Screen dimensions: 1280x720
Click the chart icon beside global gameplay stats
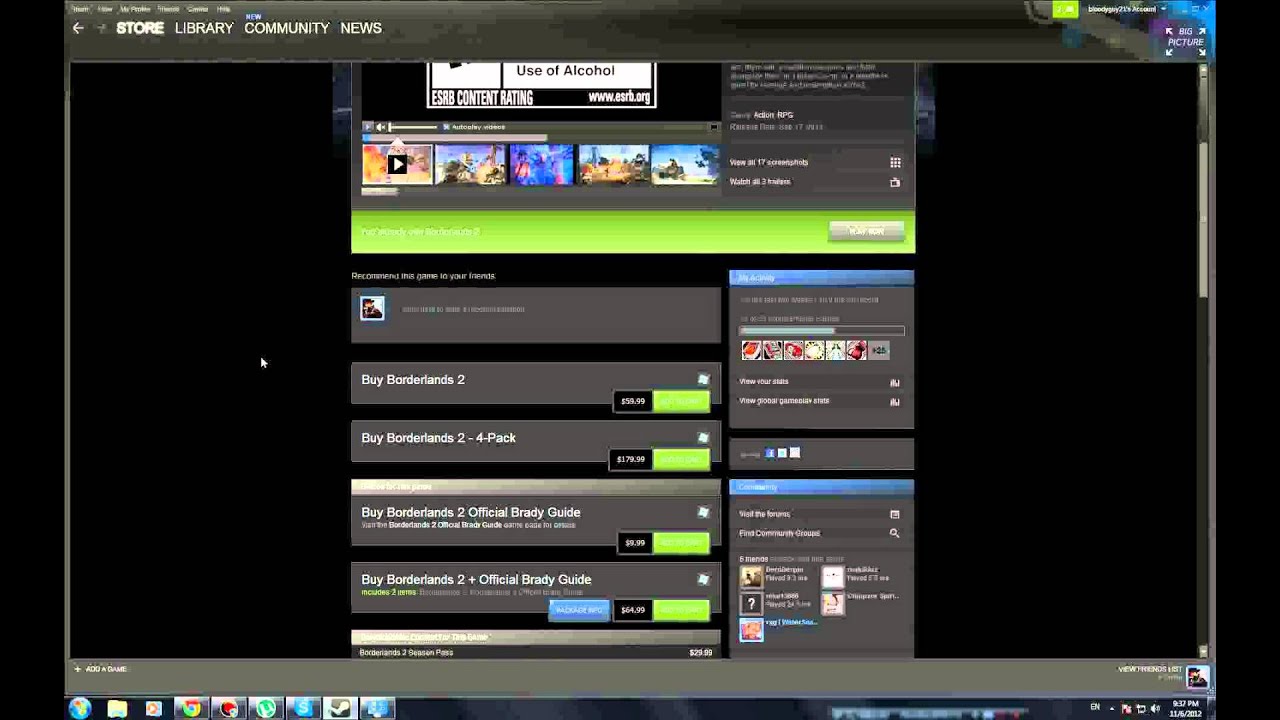click(x=895, y=402)
